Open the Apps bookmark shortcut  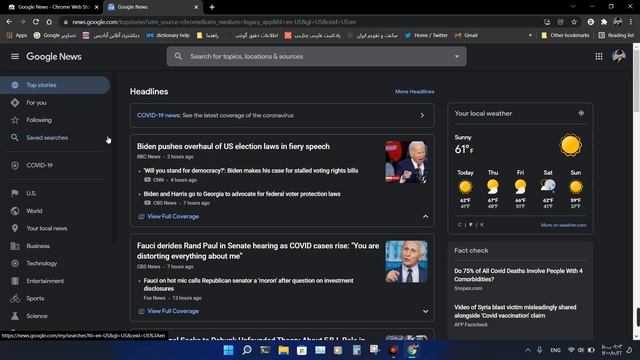click(17, 36)
